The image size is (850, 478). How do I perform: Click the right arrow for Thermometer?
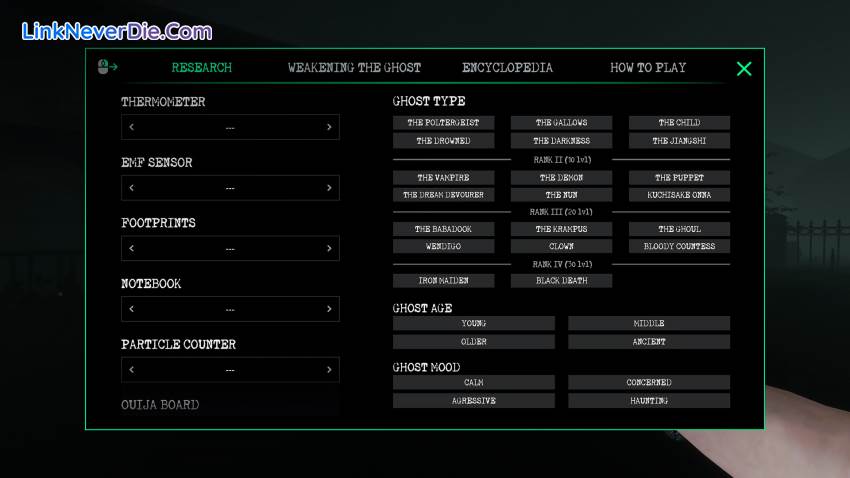pyautogui.click(x=329, y=127)
